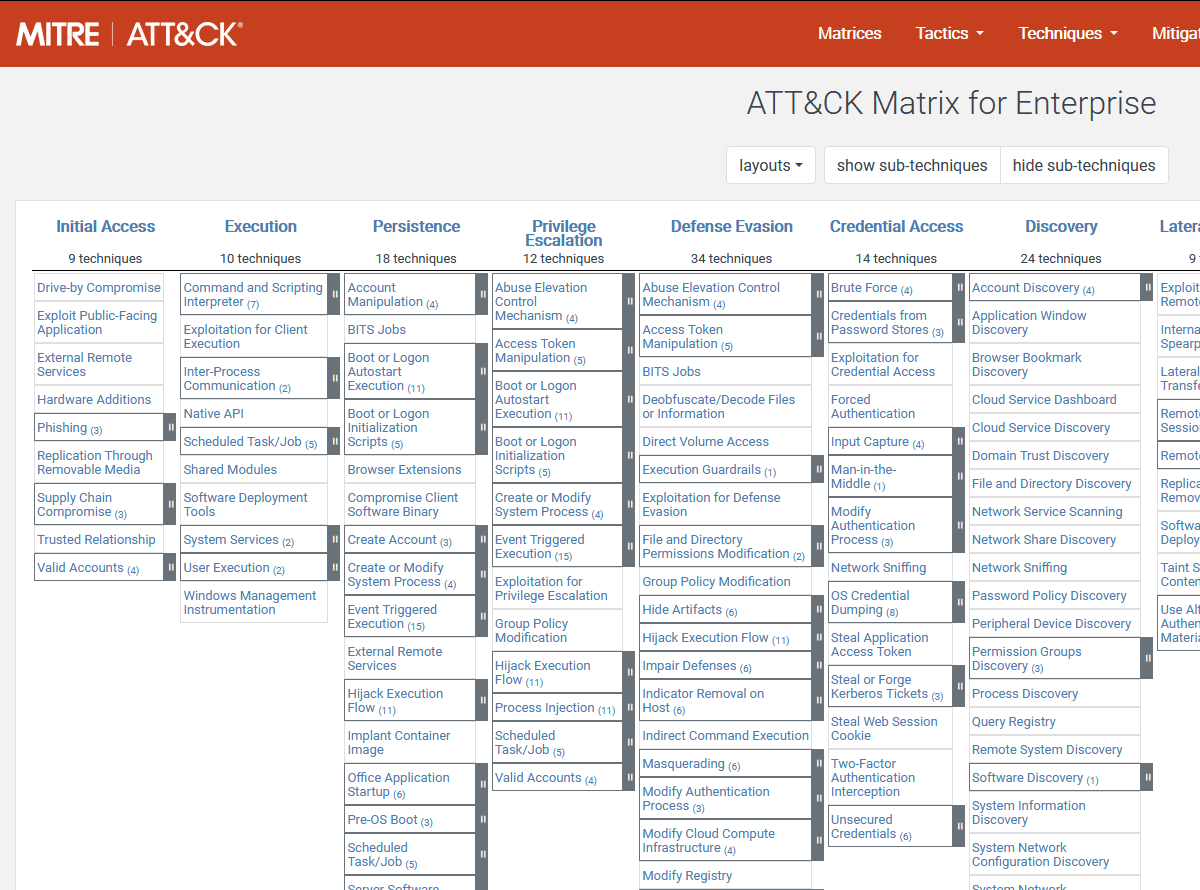Open Query Registry technique
Screen dimensions: 1200x890
pos(1014,721)
